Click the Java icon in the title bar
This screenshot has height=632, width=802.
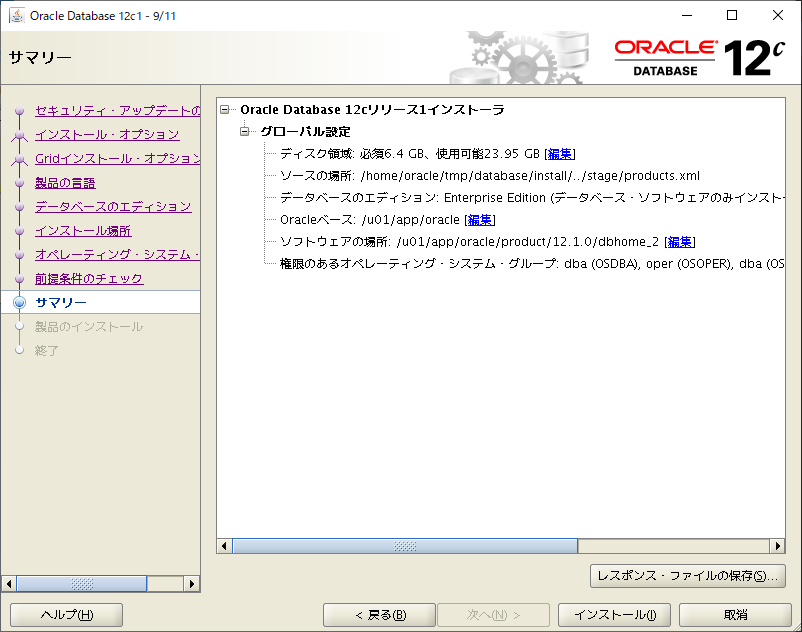click(16, 15)
